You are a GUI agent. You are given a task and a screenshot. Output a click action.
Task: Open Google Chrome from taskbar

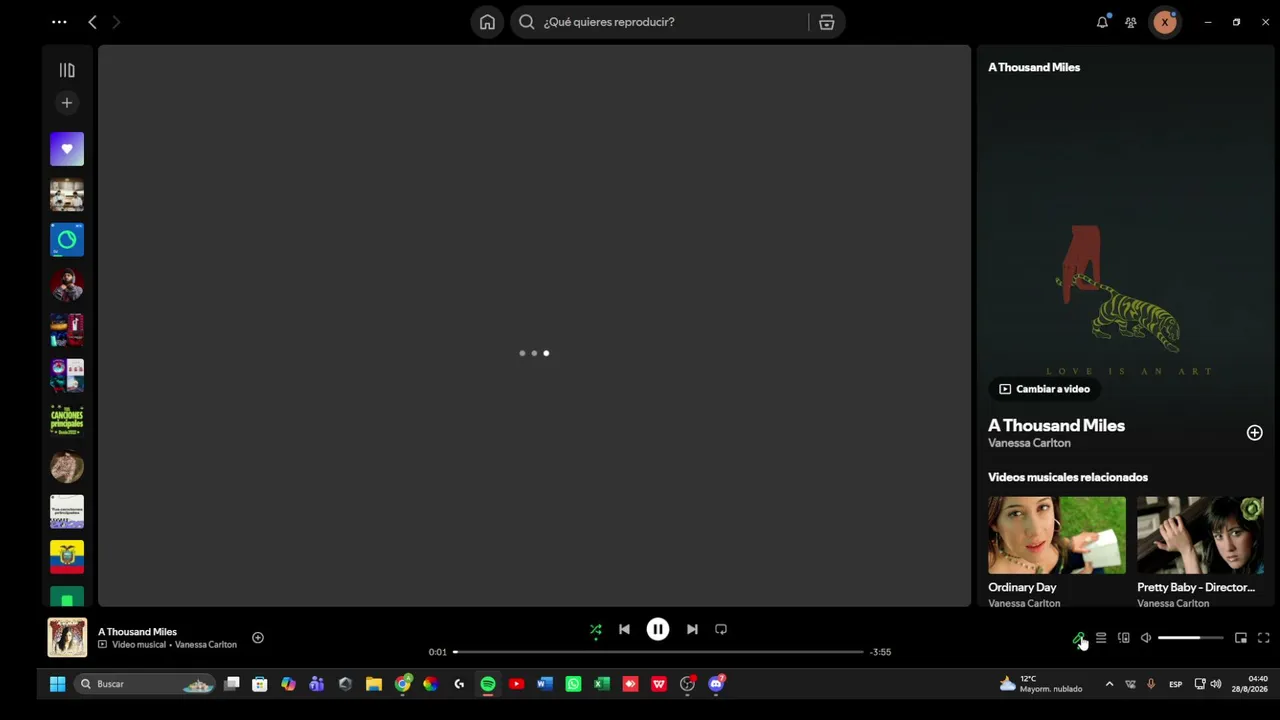click(x=403, y=684)
